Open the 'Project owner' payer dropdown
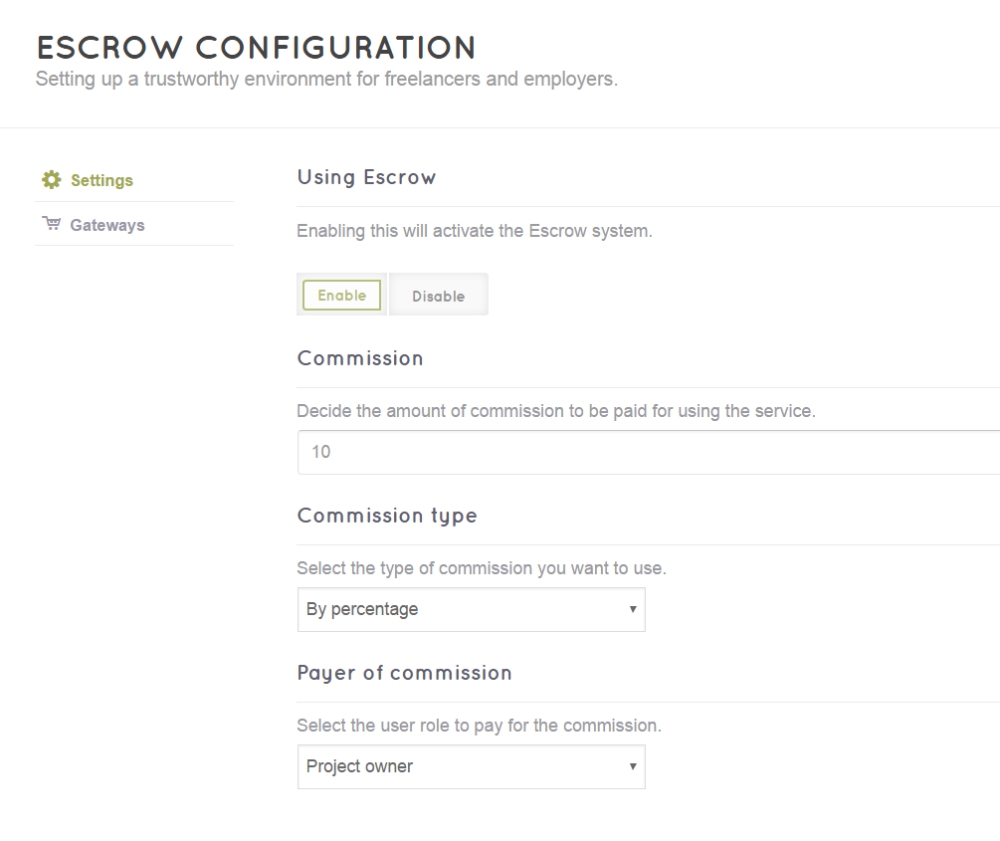The image size is (1000, 841). pyautogui.click(x=460, y=767)
